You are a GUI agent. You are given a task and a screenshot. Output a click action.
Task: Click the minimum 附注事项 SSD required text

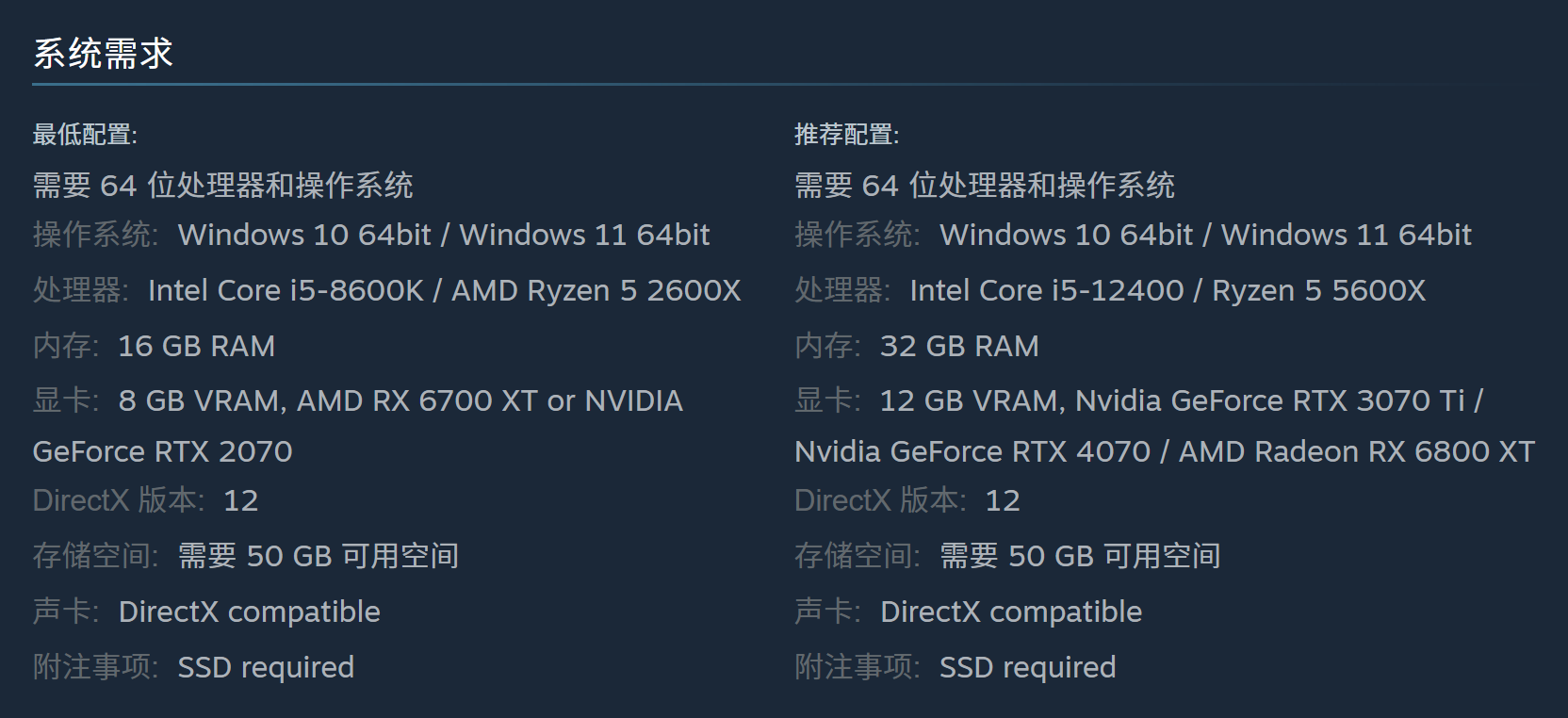tap(266, 667)
